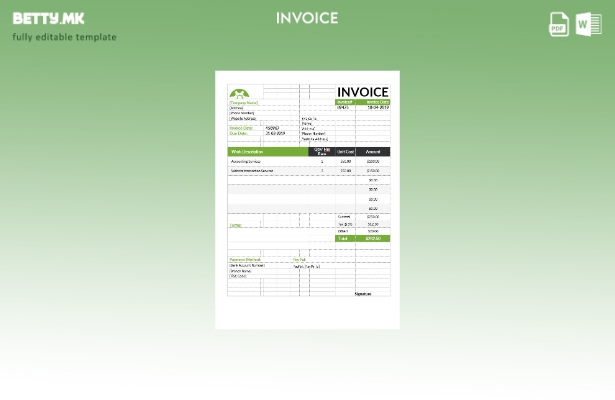Click the Due Date label
Screen dimensions: 615x400
(x=242, y=133)
